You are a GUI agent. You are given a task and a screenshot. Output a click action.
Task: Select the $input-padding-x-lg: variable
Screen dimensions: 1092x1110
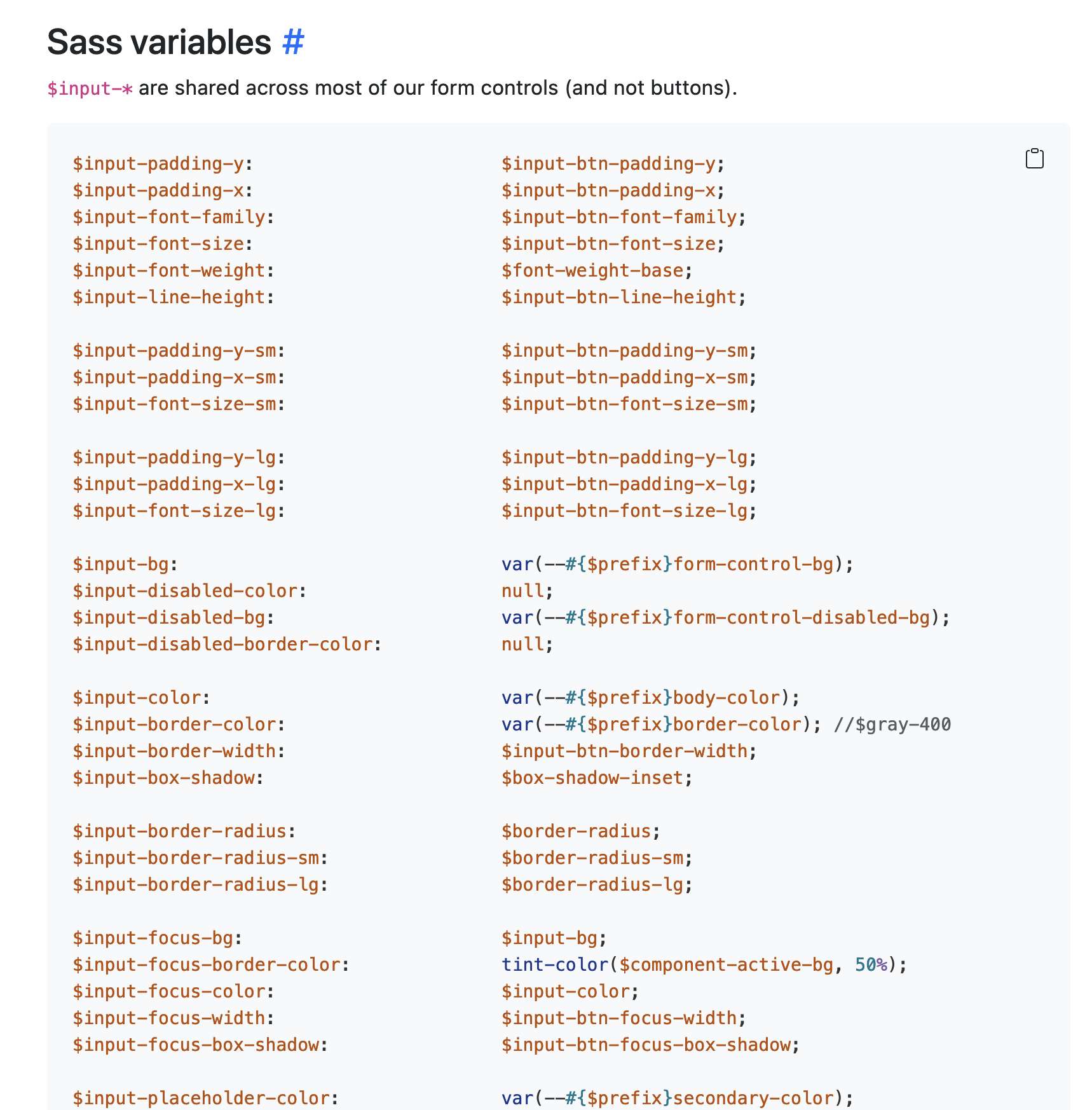179,484
